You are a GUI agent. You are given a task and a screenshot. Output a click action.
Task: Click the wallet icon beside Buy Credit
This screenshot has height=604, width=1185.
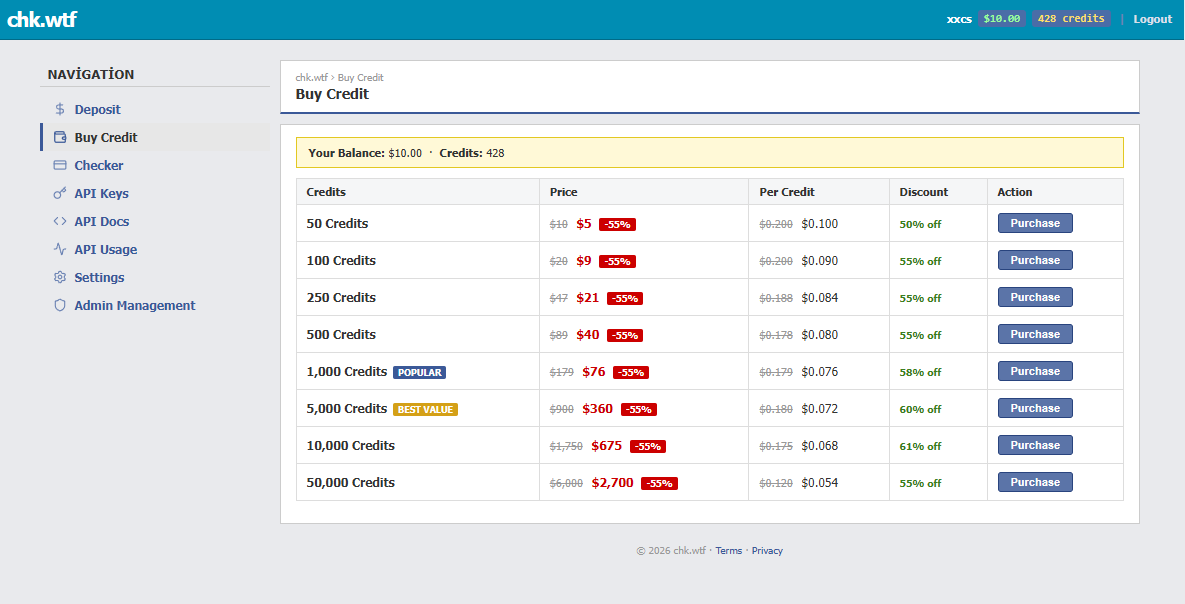[x=60, y=138]
